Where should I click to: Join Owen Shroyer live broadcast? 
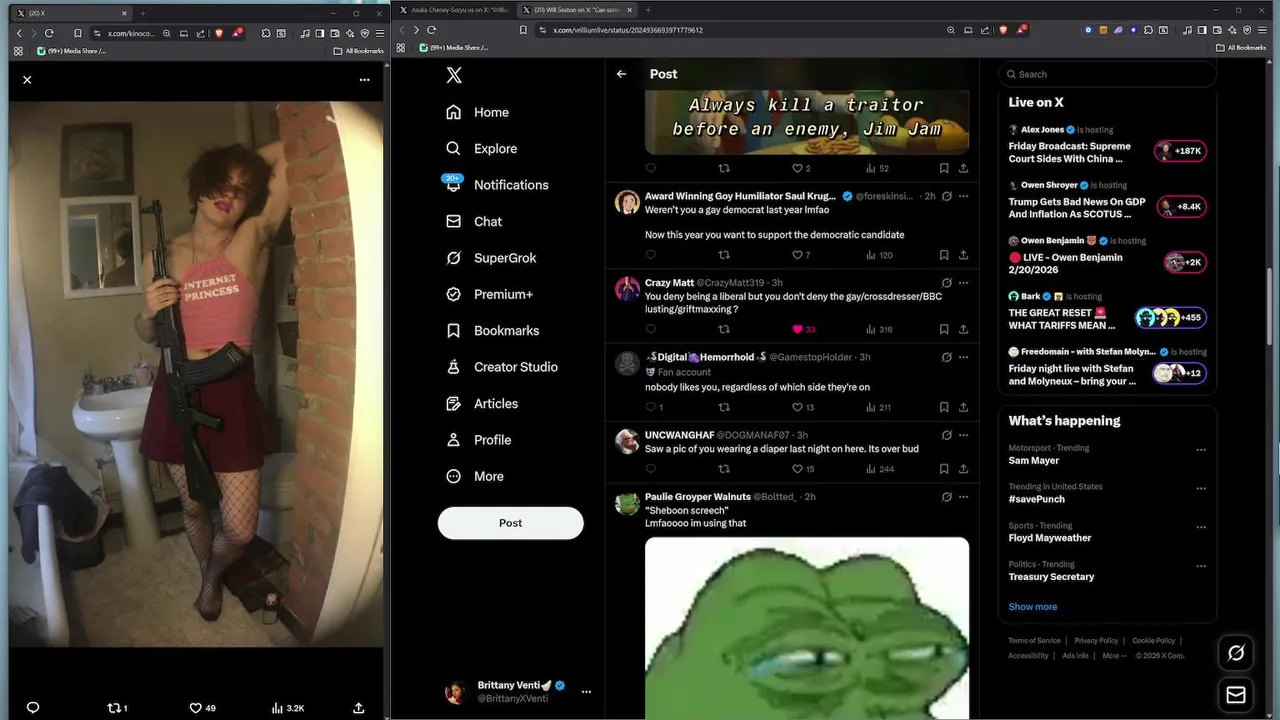click(x=1181, y=207)
